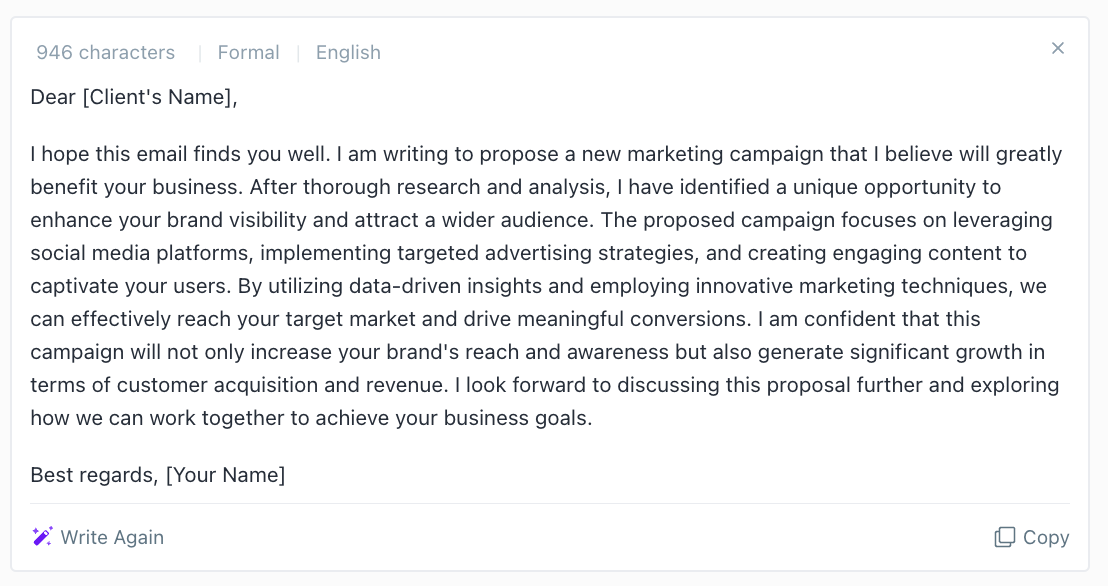Click "I hope this email finds you well"
This screenshot has width=1108, height=586.
coord(180,154)
